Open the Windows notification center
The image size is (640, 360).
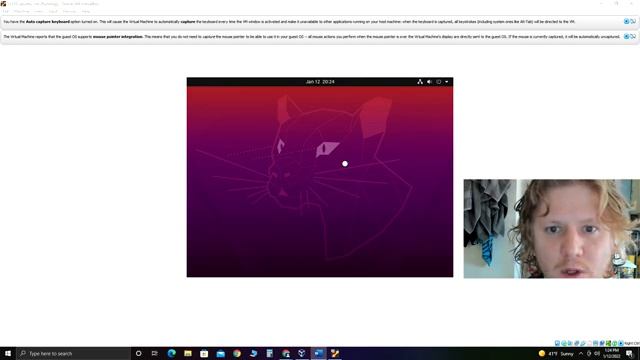click(x=629, y=353)
